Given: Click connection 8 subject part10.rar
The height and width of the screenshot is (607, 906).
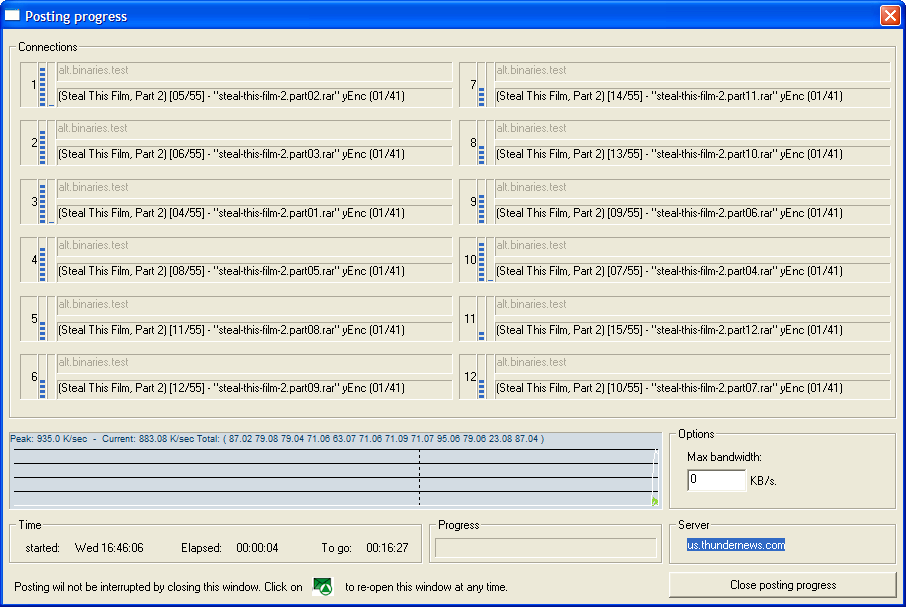Looking at the screenshot, I should [692, 155].
